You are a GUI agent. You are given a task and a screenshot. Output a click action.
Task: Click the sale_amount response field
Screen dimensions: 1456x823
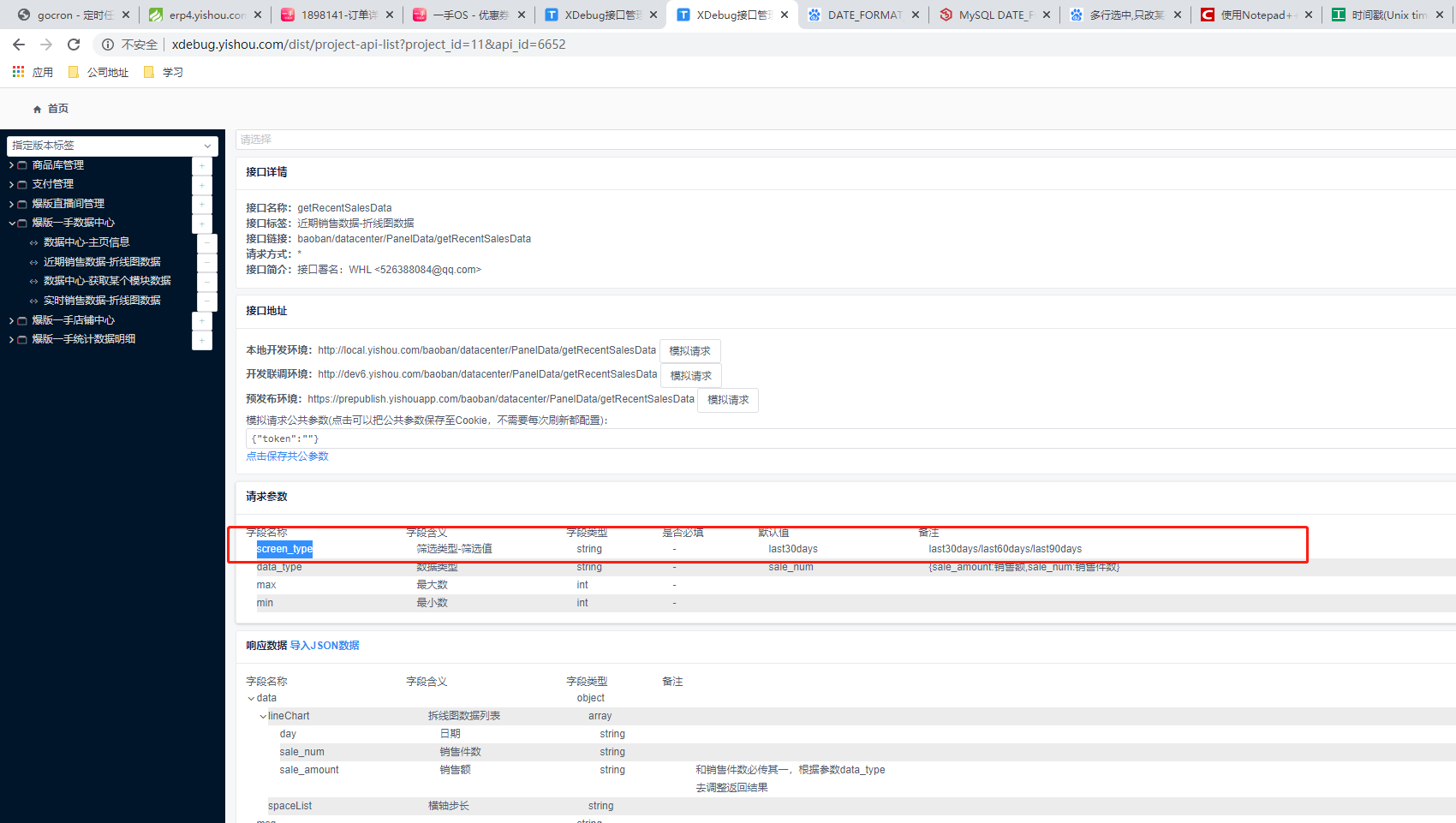pyautogui.click(x=308, y=770)
